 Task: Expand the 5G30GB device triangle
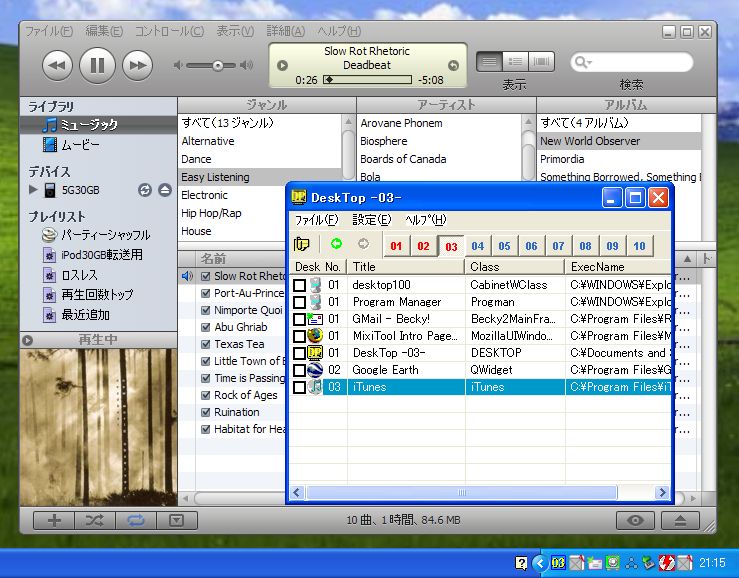click(33, 190)
